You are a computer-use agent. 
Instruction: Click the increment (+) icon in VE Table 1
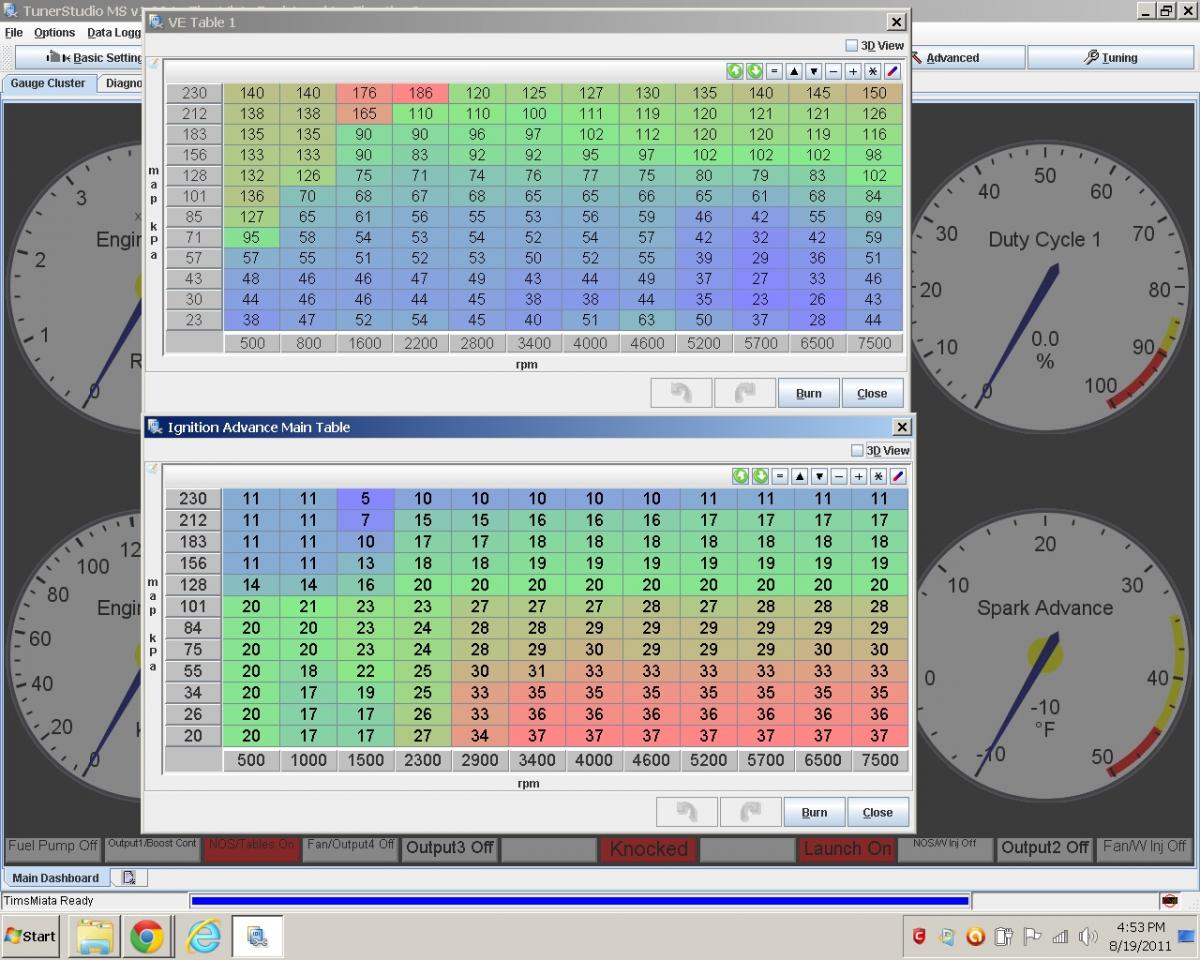tap(853, 71)
